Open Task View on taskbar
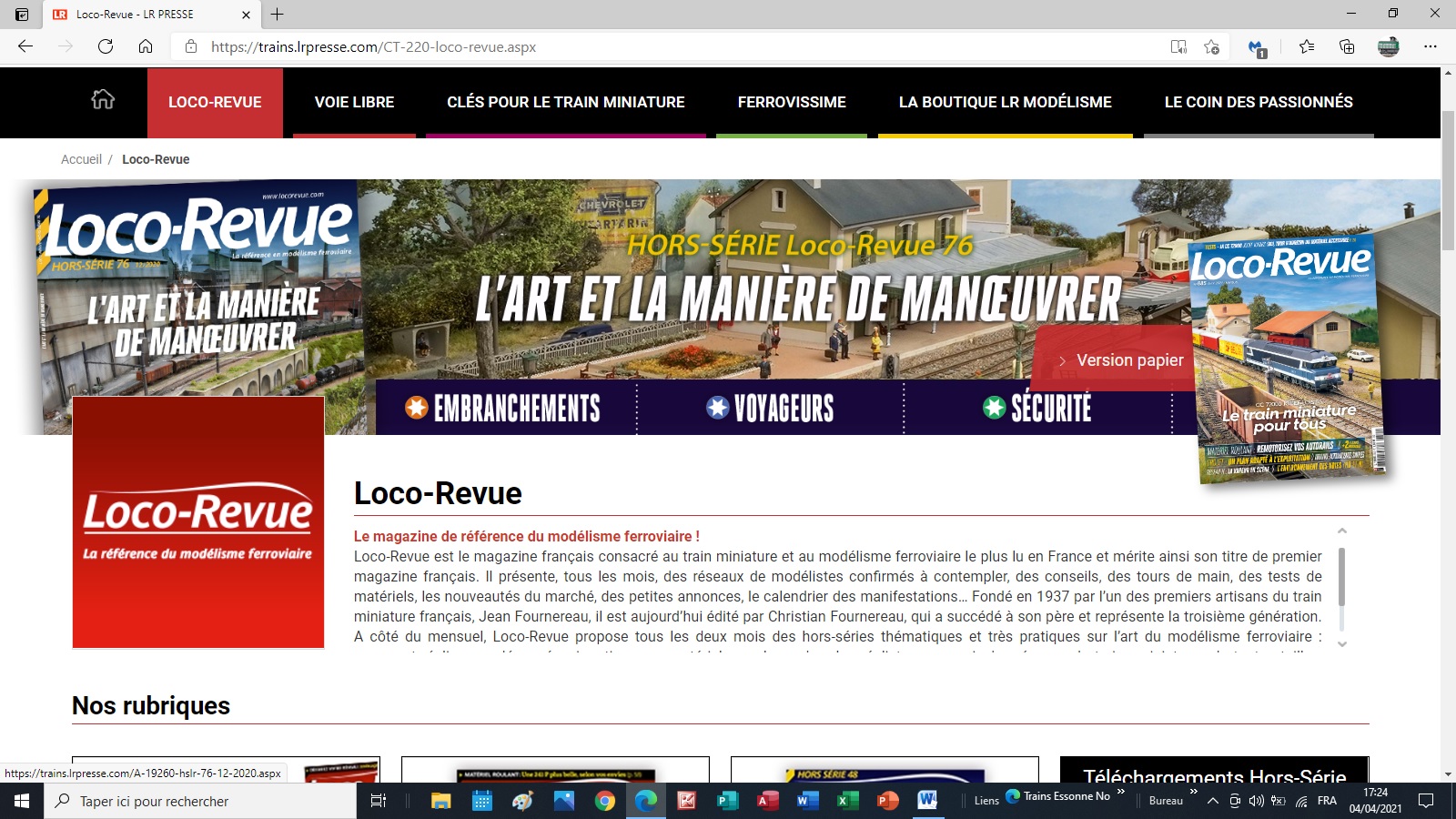 pos(379,801)
